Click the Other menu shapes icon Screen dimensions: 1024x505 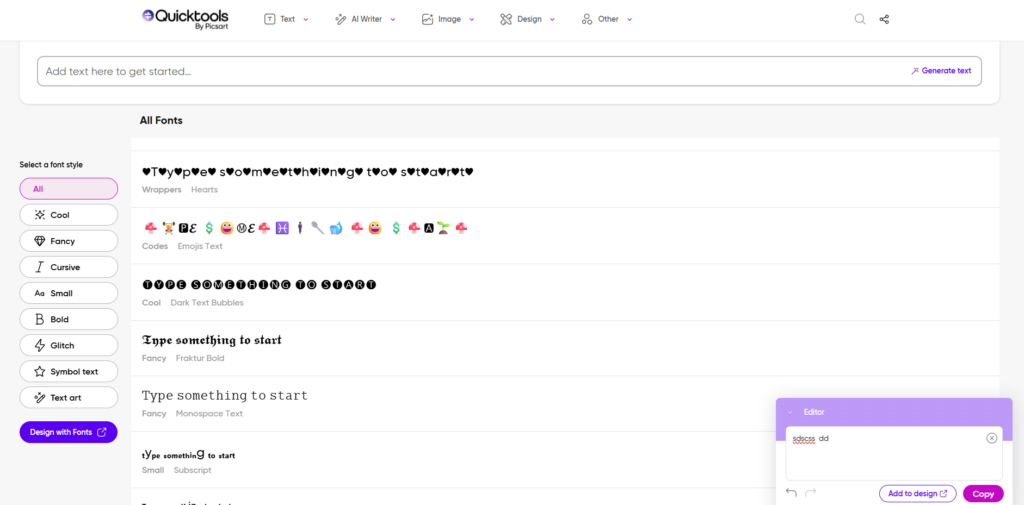click(586, 19)
